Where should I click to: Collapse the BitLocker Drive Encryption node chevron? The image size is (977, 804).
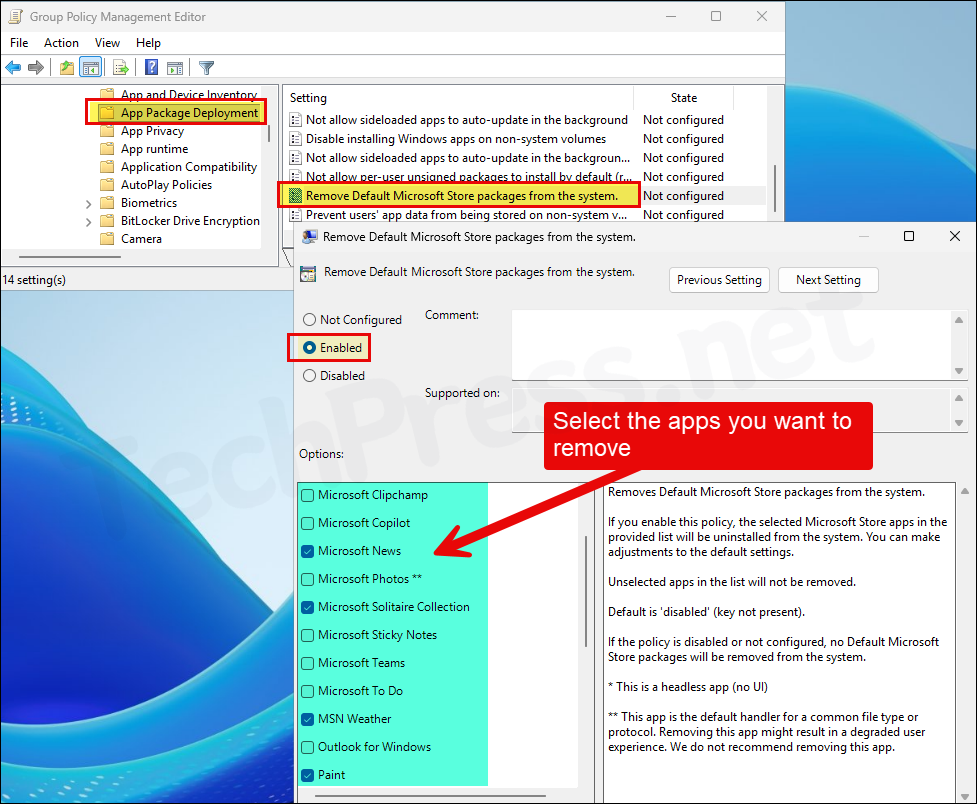(89, 220)
